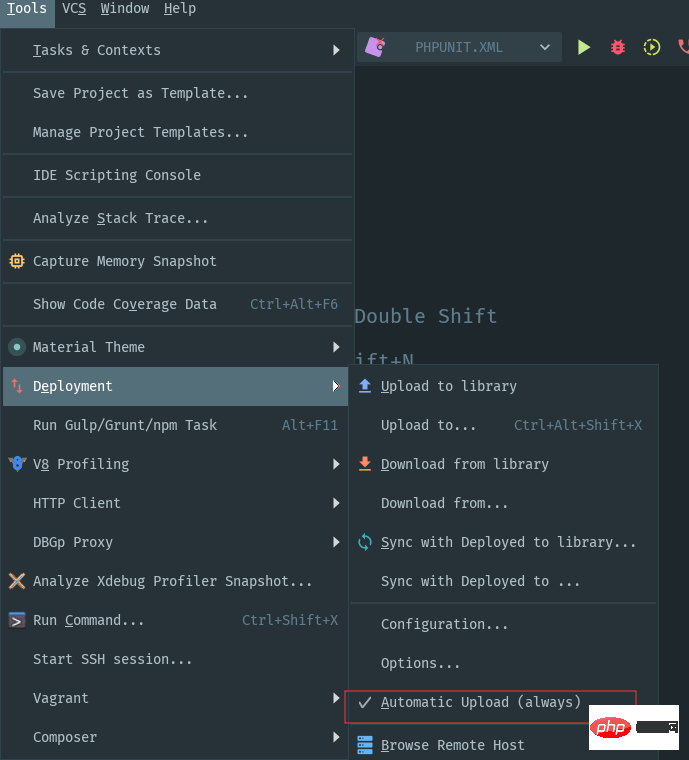Open the VCS menu

(x=74, y=9)
